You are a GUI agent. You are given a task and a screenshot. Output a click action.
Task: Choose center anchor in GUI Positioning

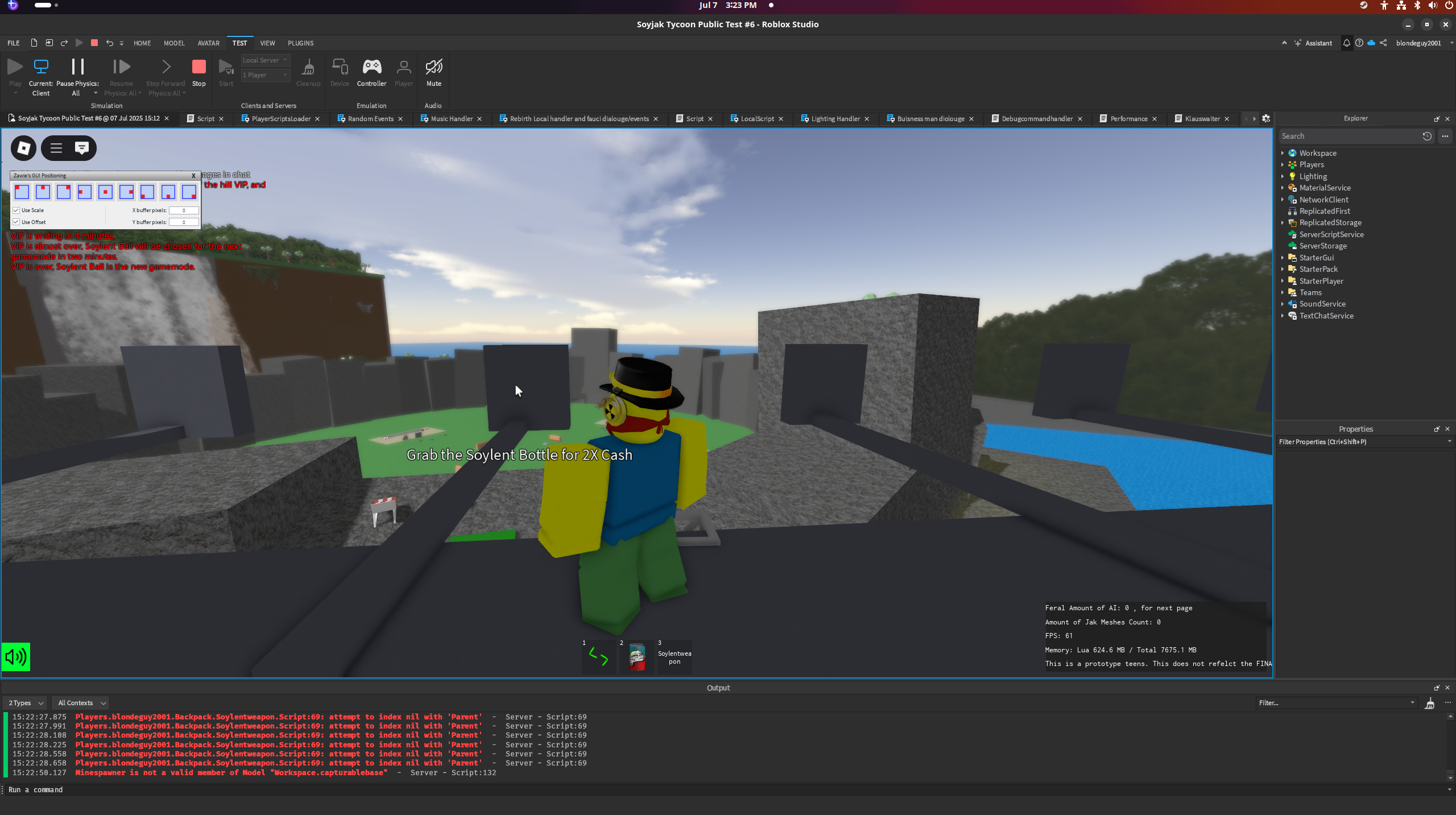click(105, 192)
